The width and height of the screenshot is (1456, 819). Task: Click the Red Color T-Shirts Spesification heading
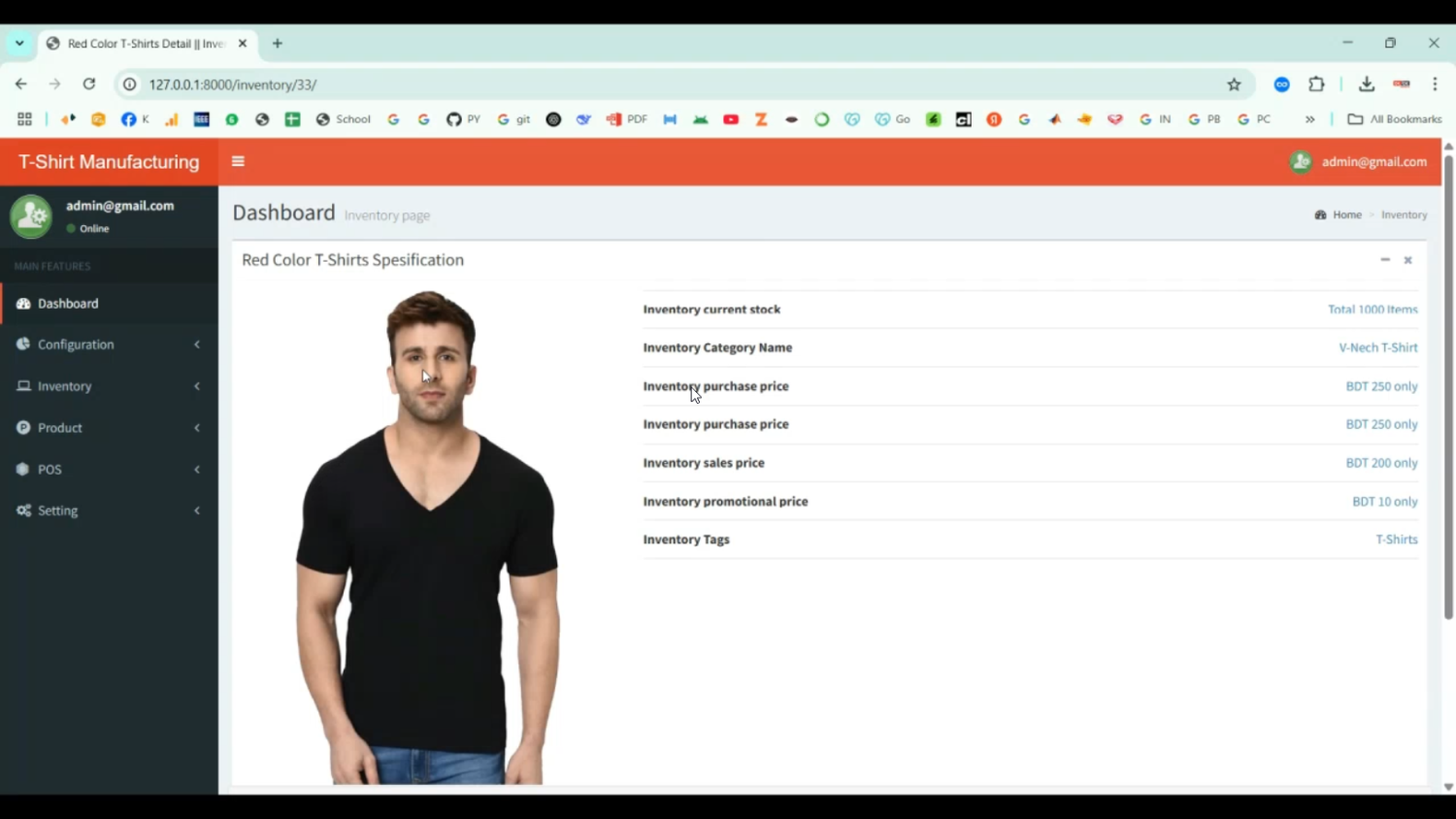[x=352, y=260]
